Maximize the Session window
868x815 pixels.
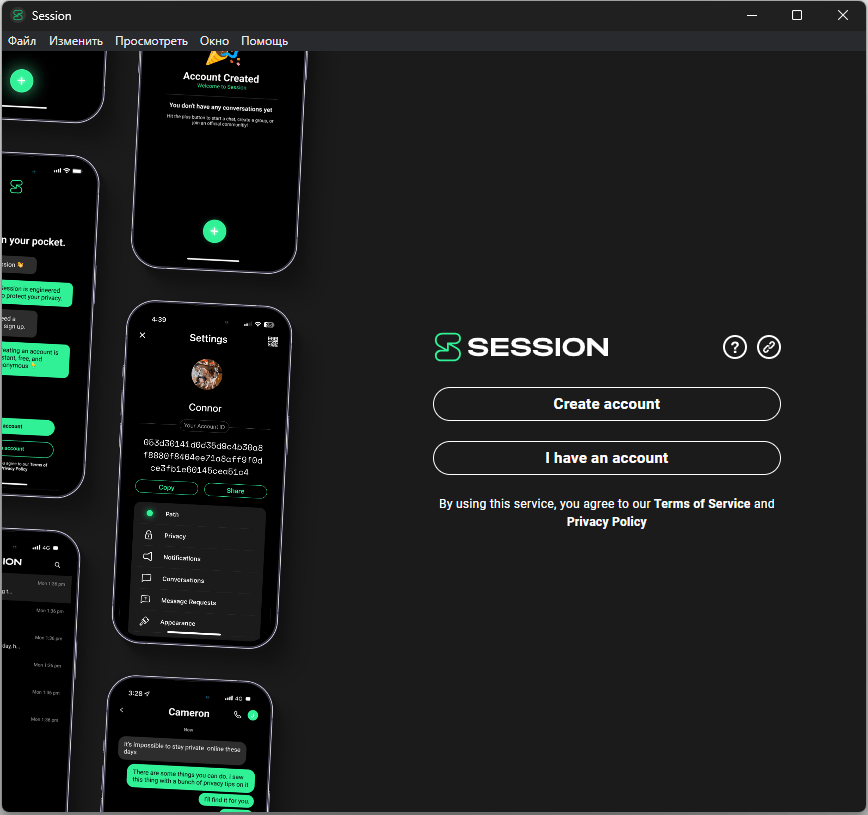797,16
